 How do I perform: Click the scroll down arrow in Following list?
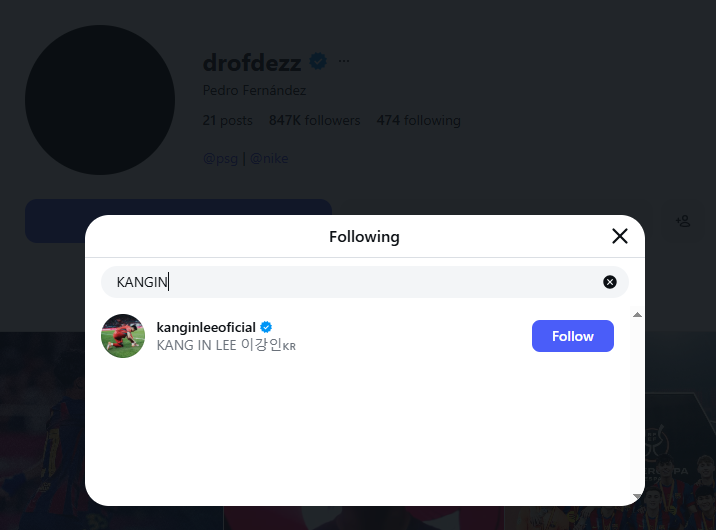click(637, 497)
